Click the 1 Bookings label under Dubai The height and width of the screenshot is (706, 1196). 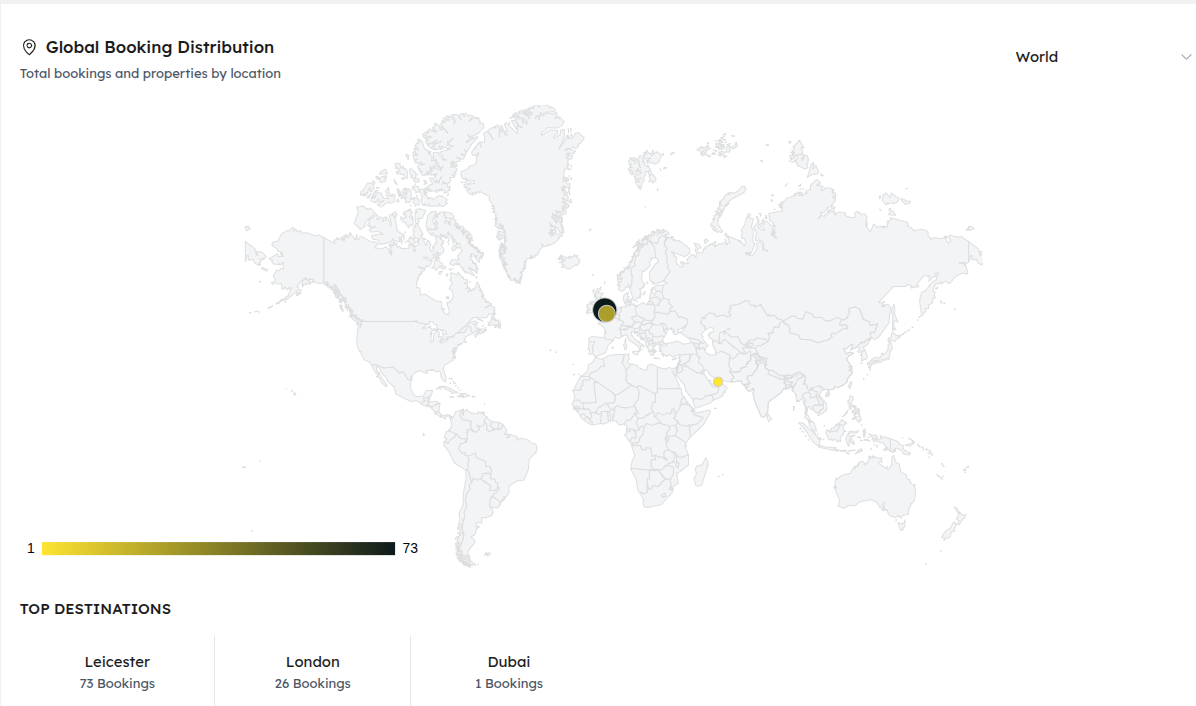pos(508,684)
